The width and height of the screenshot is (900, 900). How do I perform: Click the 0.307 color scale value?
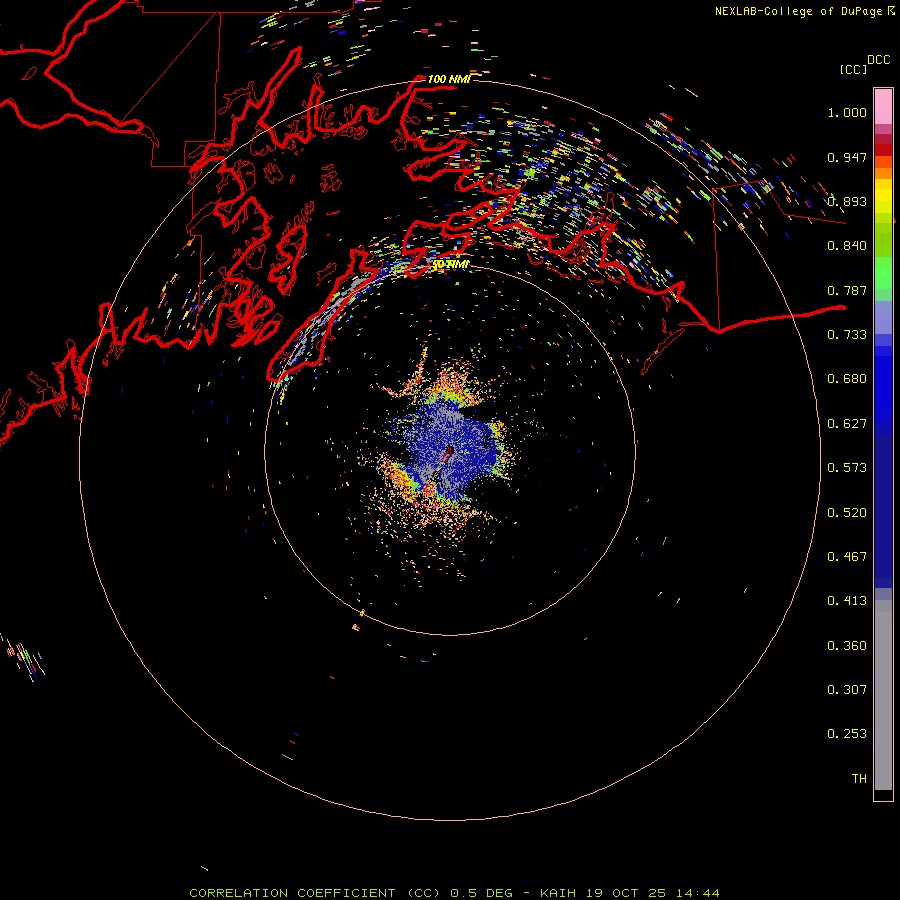click(x=847, y=690)
